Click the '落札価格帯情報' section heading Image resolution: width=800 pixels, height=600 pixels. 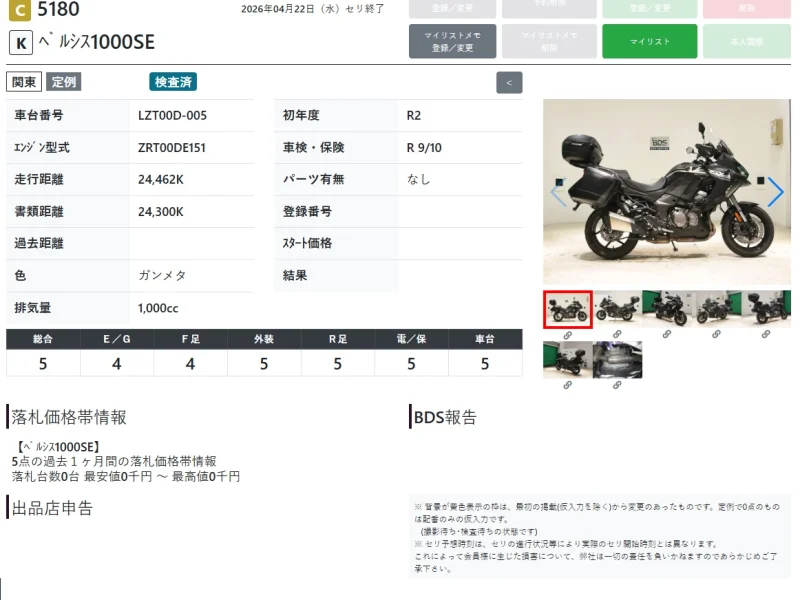69,417
